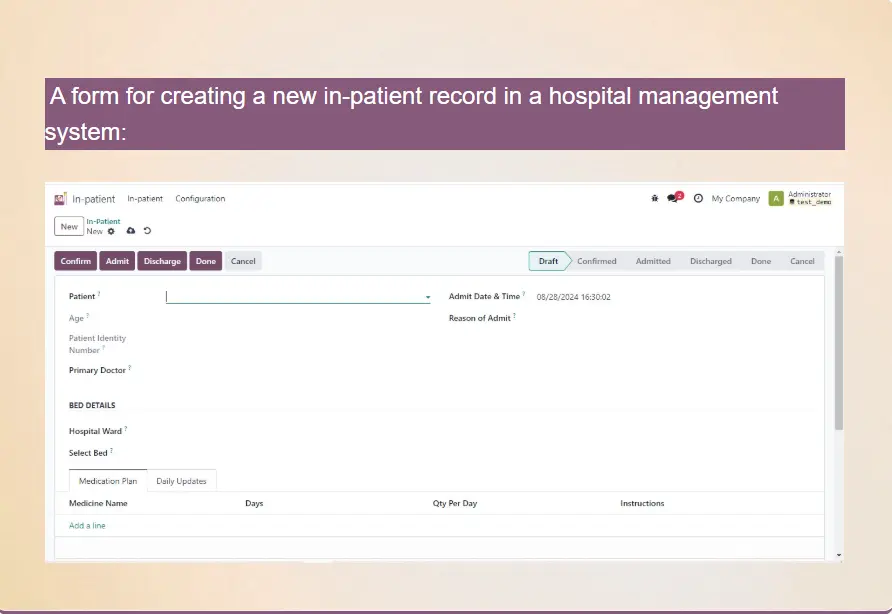Click the discard changes undo icon
The image size is (892, 614).
[x=147, y=231]
